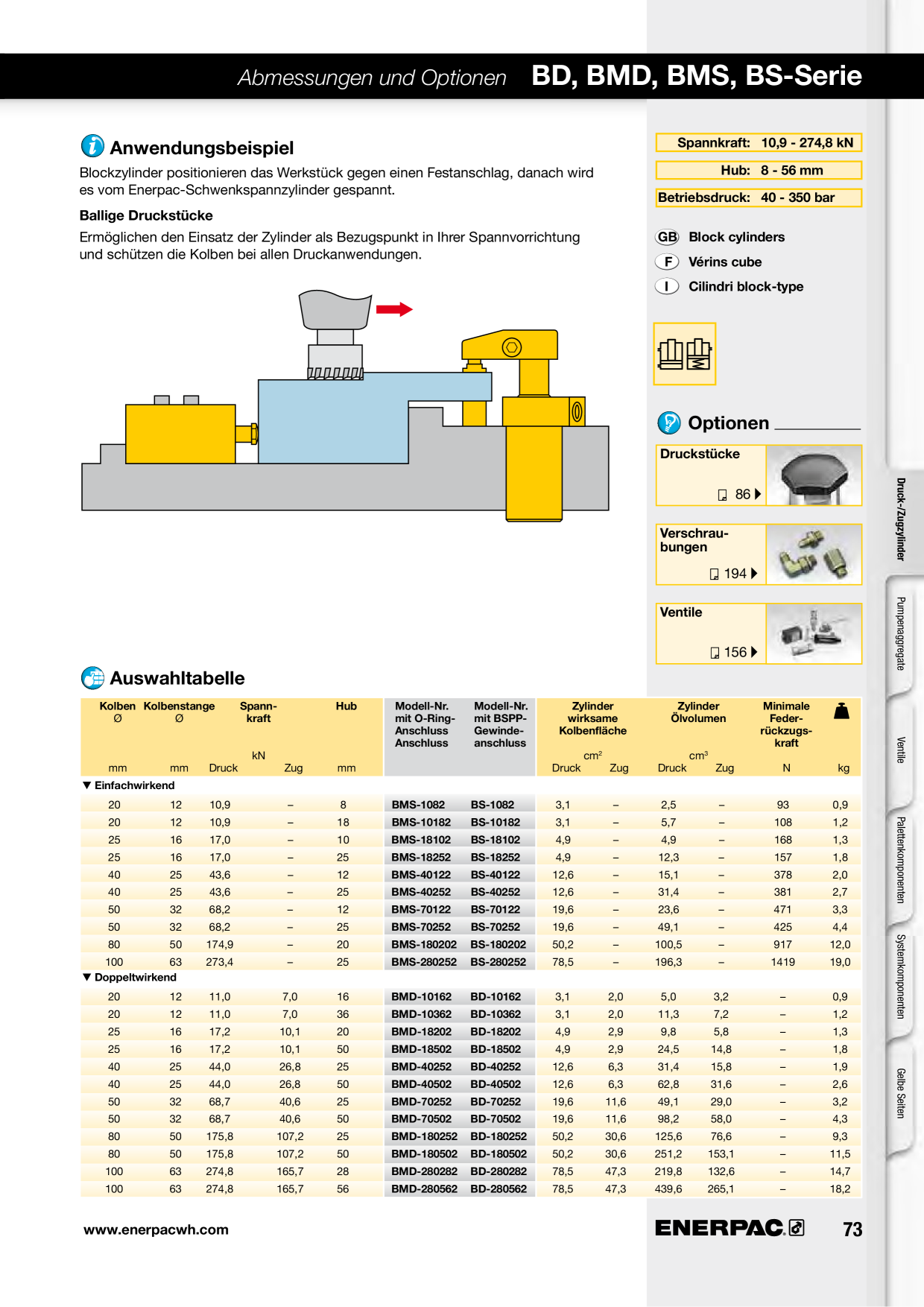Click the Verschraubungen fittings photo
924x1307 pixels.
click(814, 554)
